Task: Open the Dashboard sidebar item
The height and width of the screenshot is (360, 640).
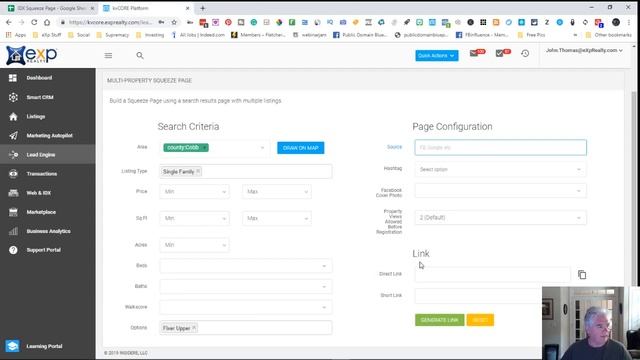Action: click(39, 78)
